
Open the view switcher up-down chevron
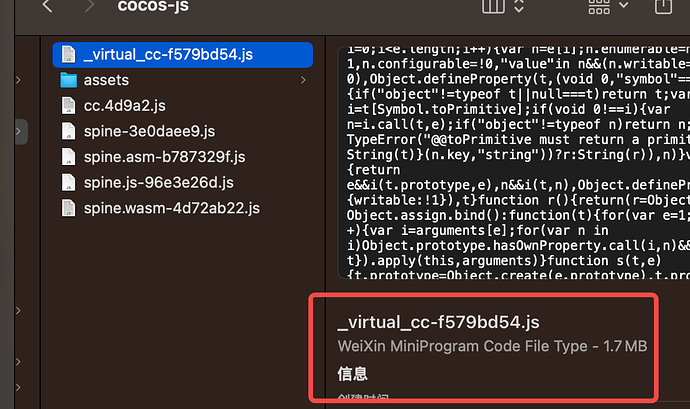(x=519, y=6)
